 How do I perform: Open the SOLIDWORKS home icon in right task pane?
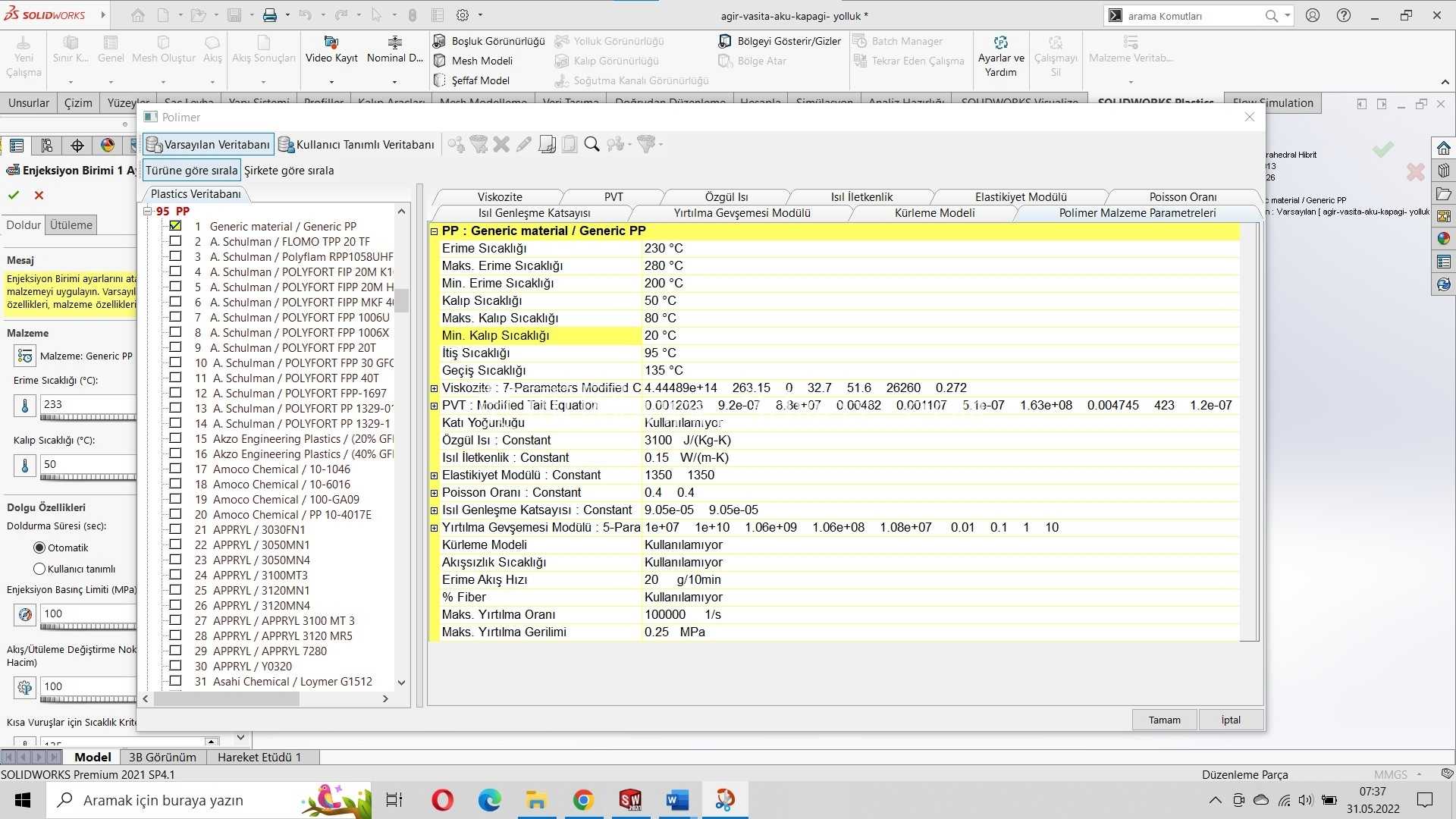[x=1444, y=148]
